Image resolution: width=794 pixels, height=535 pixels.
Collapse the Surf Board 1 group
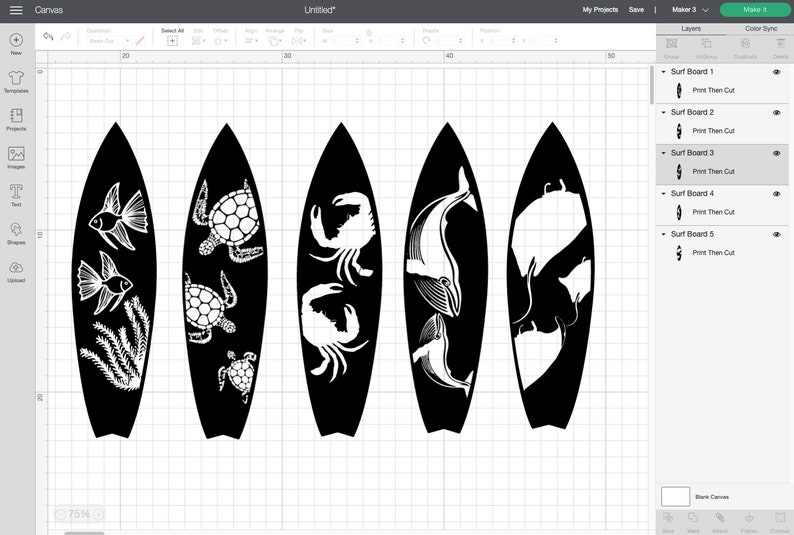[x=663, y=72]
